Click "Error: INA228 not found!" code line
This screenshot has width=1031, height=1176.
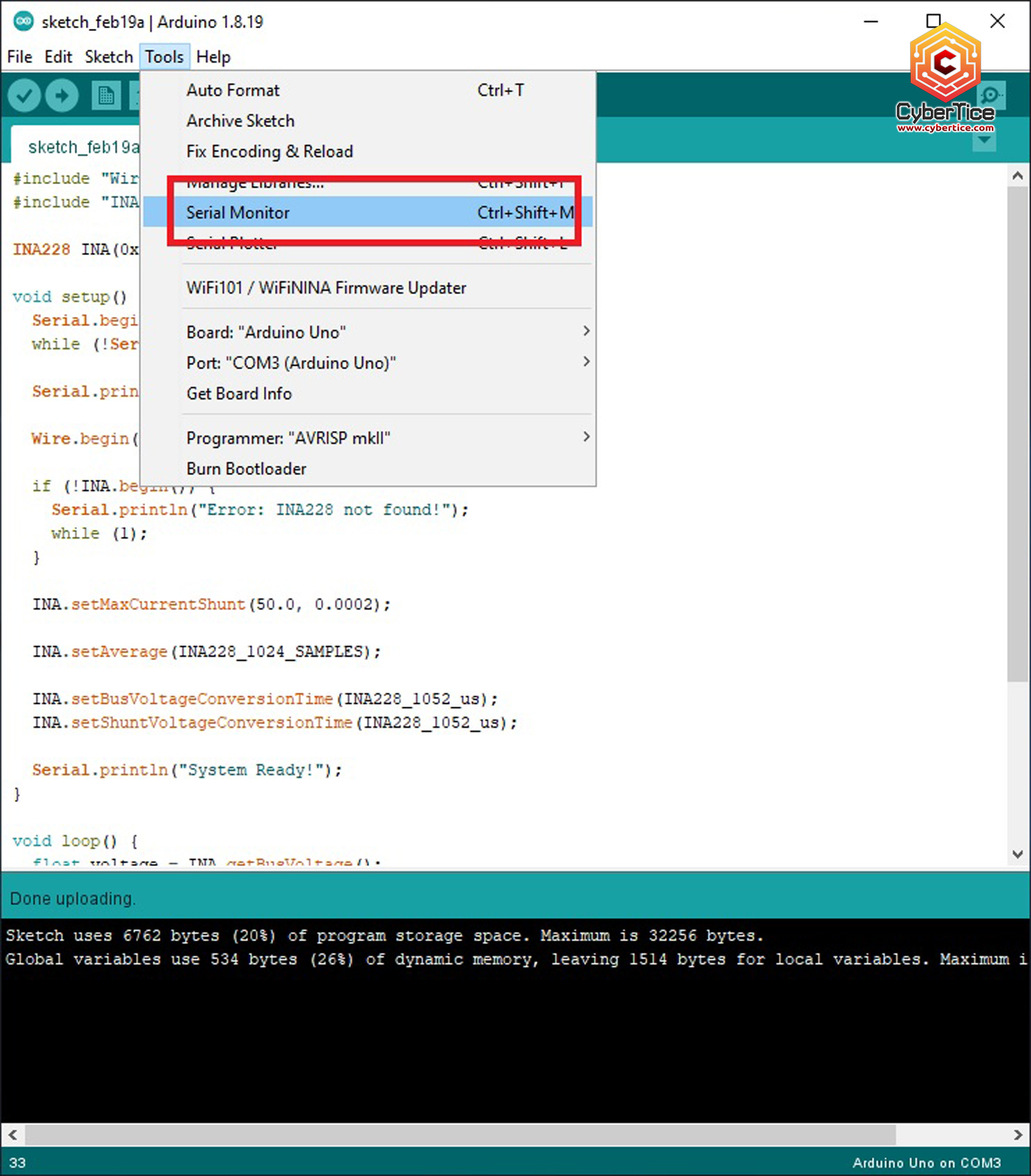[x=260, y=510]
